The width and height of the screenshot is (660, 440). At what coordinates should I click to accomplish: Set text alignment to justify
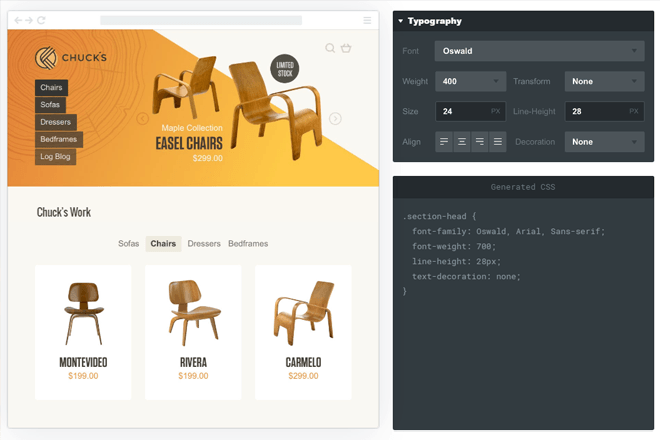click(x=497, y=142)
